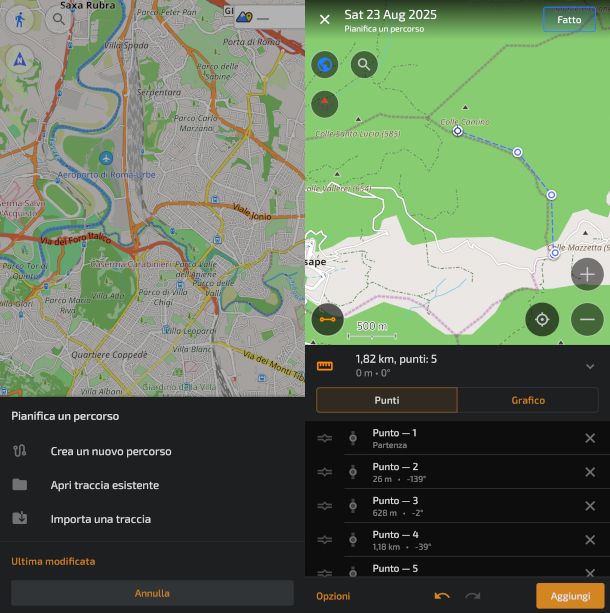
Task: Tap the walking profile icon on left map
Action: (x=20, y=18)
